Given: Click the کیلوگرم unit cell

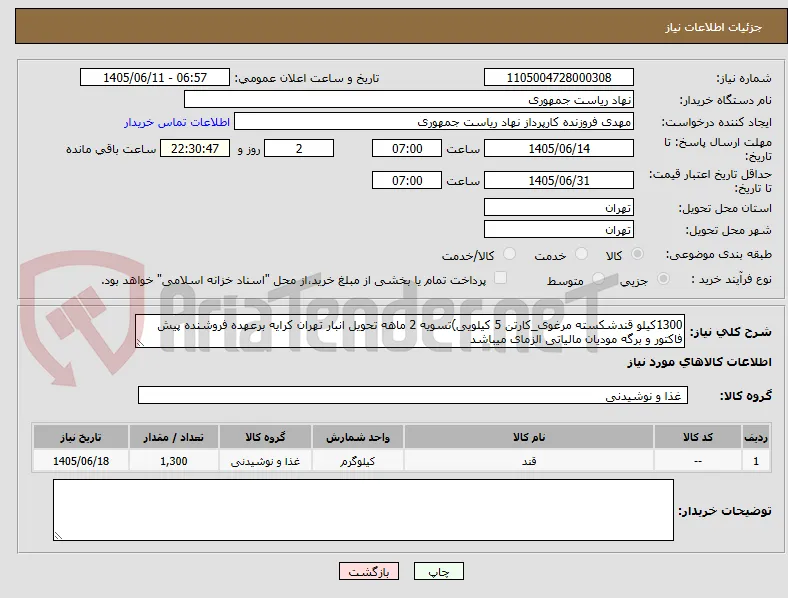Looking at the screenshot, I should [x=358, y=461].
